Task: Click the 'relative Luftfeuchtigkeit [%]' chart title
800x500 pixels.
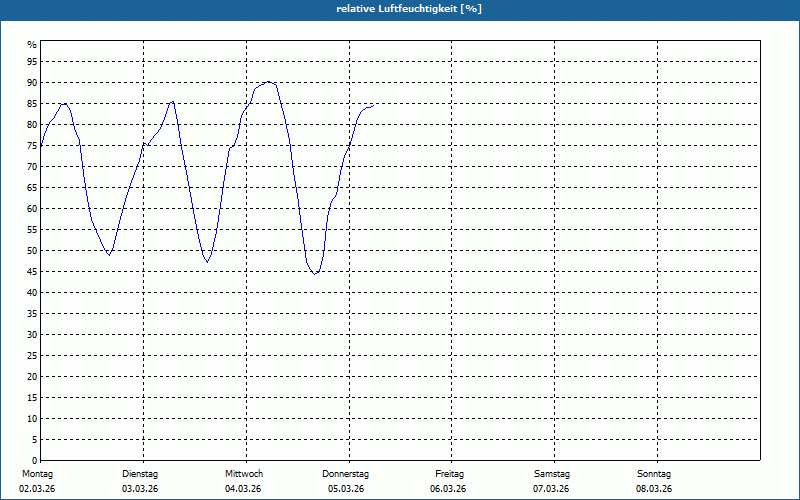Action: point(409,9)
